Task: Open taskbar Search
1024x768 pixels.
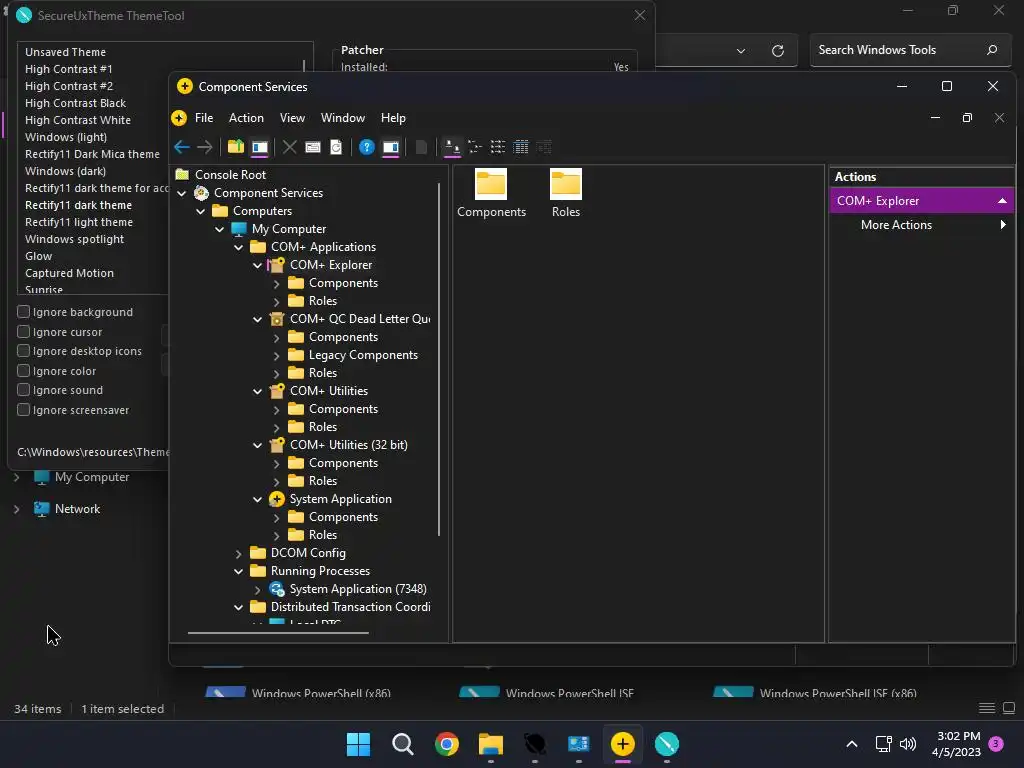Action: point(402,744)
